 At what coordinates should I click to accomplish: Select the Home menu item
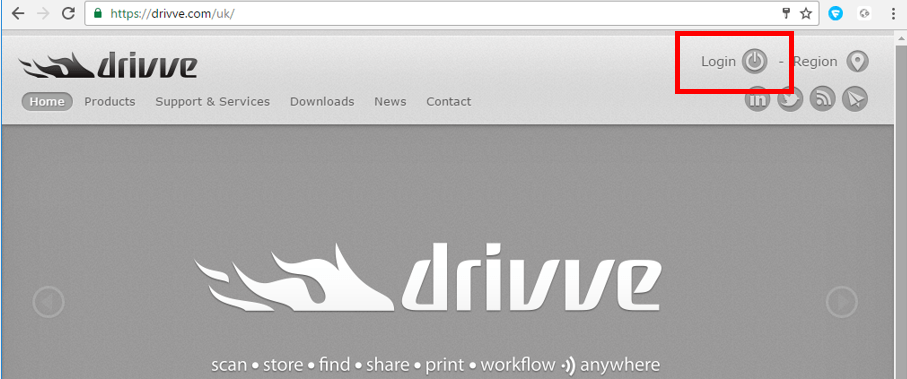click(47, 102)
